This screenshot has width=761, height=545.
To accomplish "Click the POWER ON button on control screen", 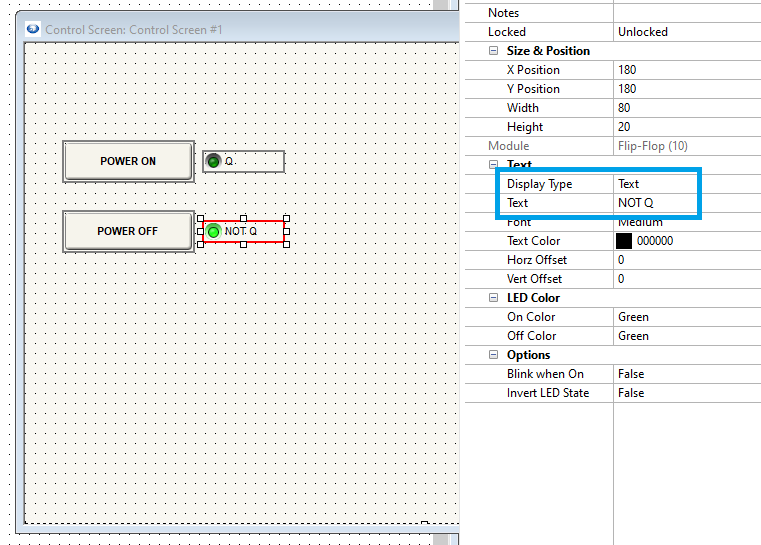I will tap(128, 162).
